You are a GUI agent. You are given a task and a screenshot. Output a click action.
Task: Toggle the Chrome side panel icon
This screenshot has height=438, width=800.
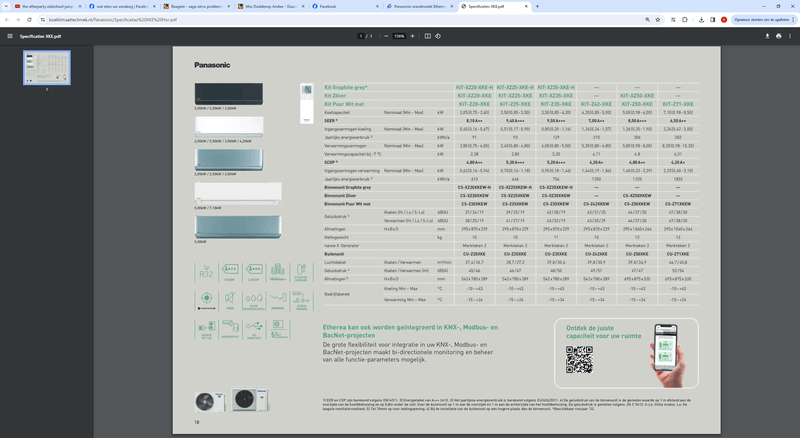[x=713, y=20]
